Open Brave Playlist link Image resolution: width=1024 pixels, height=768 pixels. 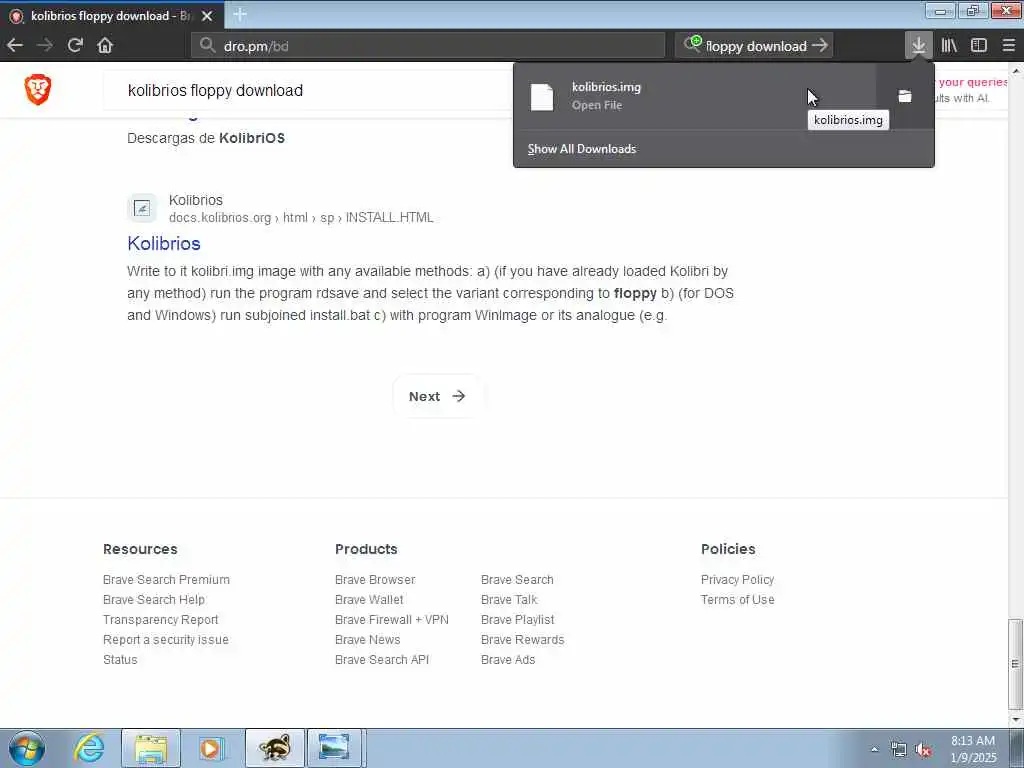pyautogui.click(x=518, y=620)
